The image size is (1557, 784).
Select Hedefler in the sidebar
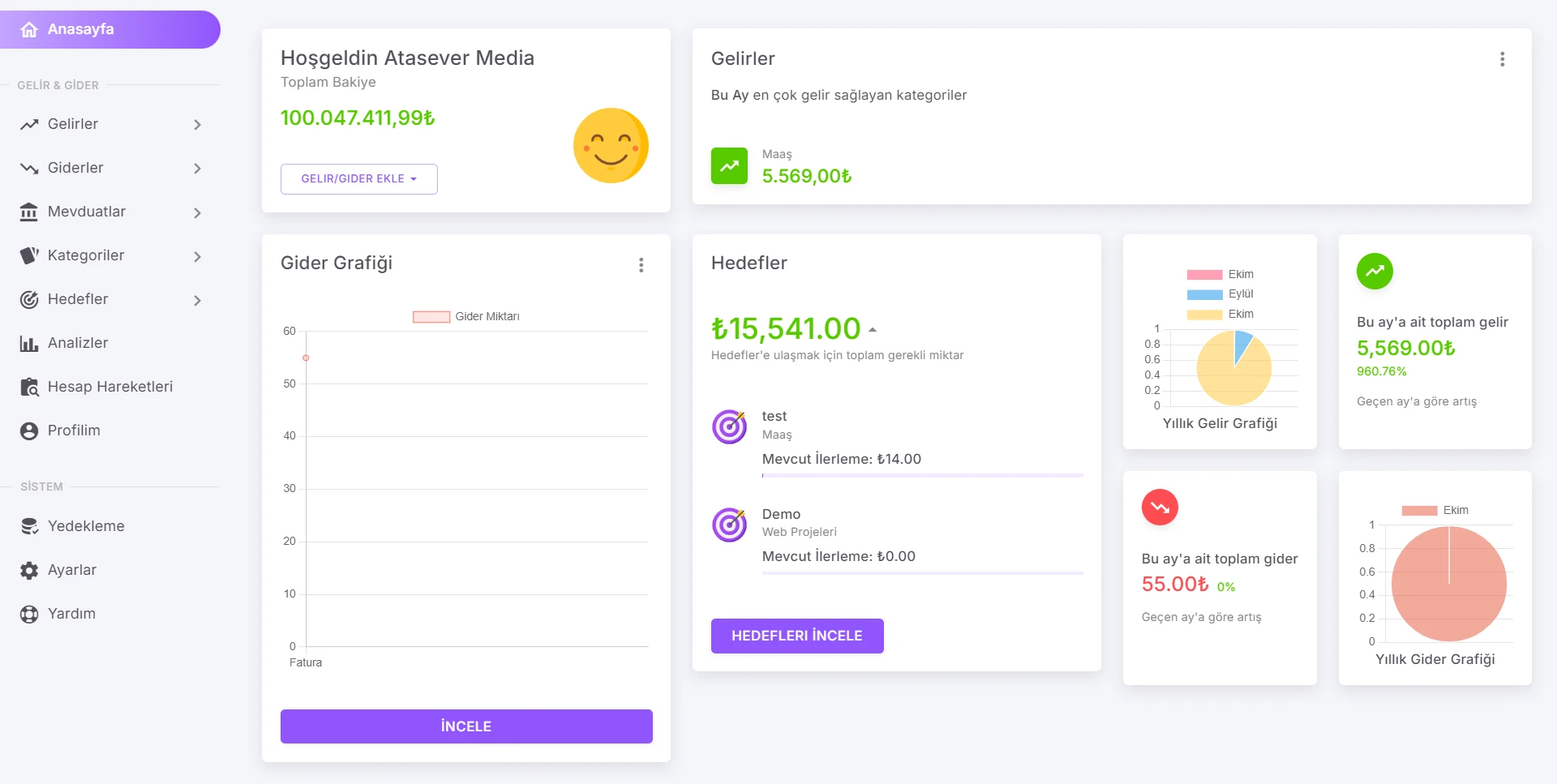coord(78,300)
